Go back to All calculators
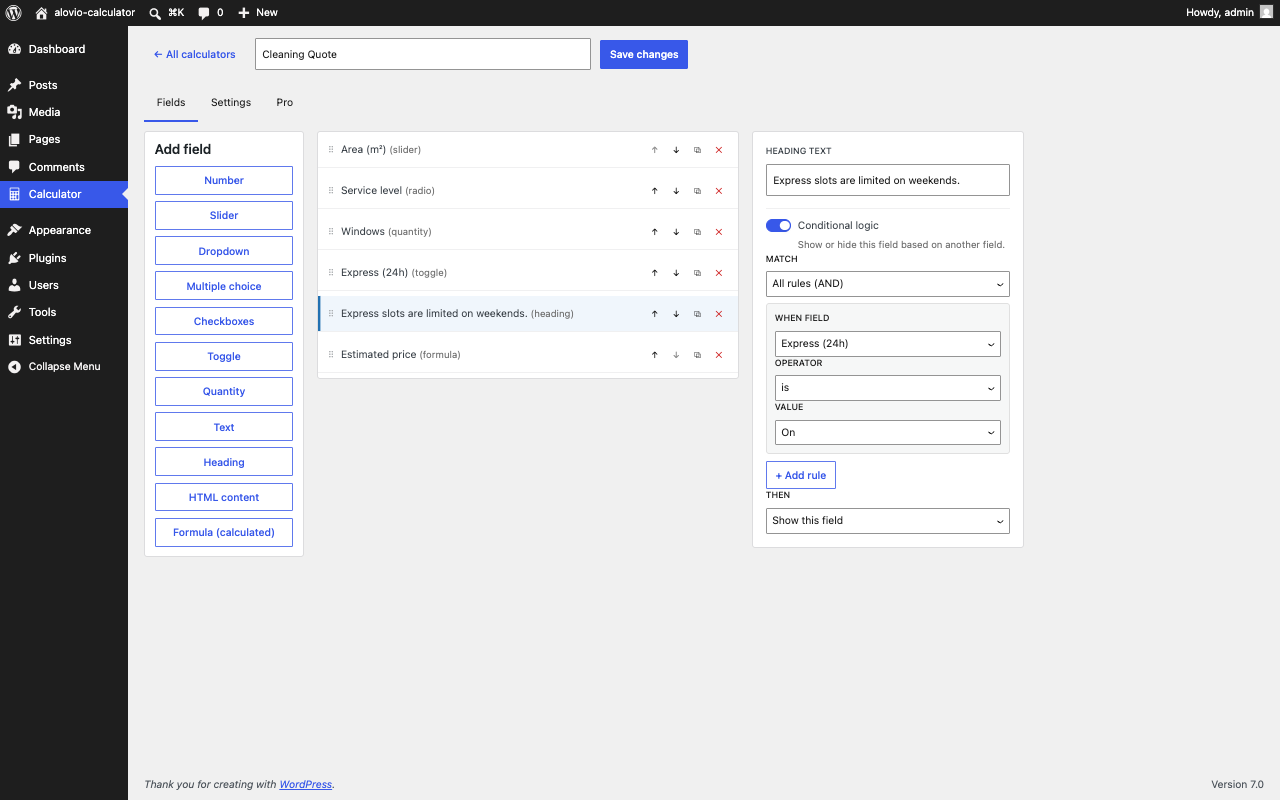This screenshot has height=800, width=1280. click(195, 54)
